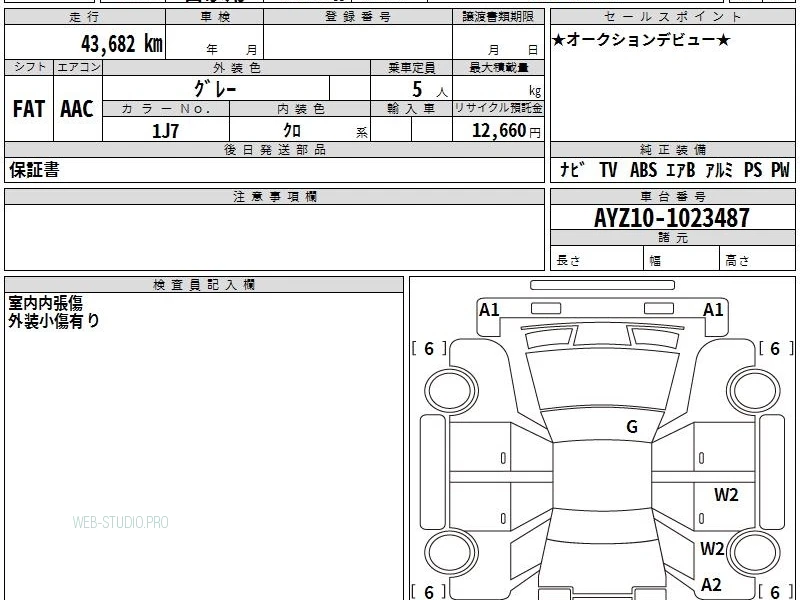
Task: Click the color code 1J7
Action: point(165,131)
